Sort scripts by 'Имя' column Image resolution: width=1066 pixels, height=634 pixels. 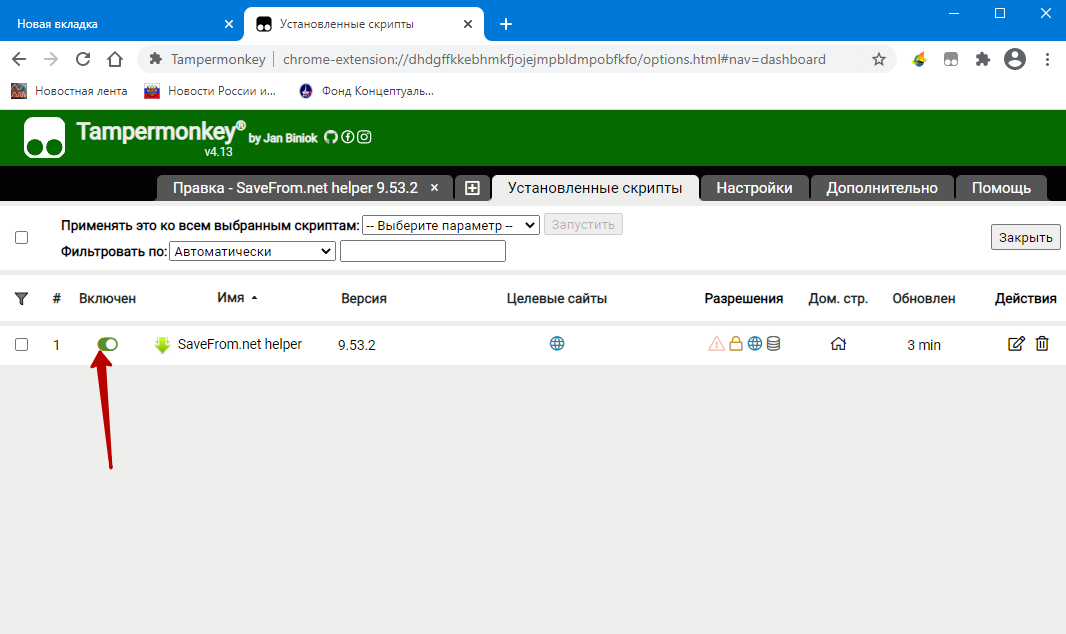click(x=230, y=298)
